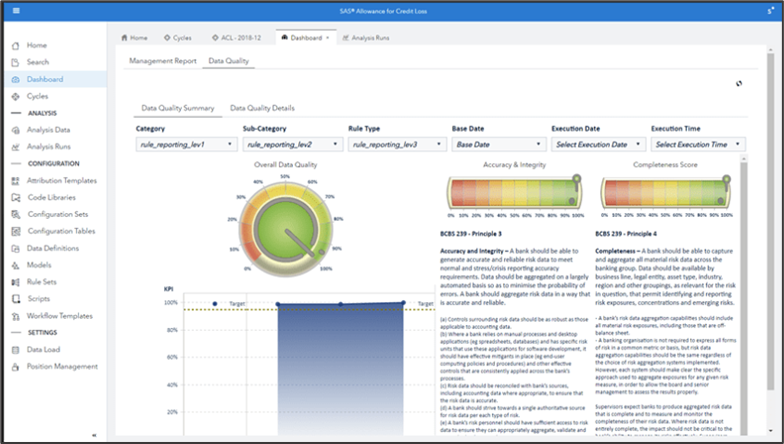Click the Overall Data Quality dial gauge

point(285,232)
